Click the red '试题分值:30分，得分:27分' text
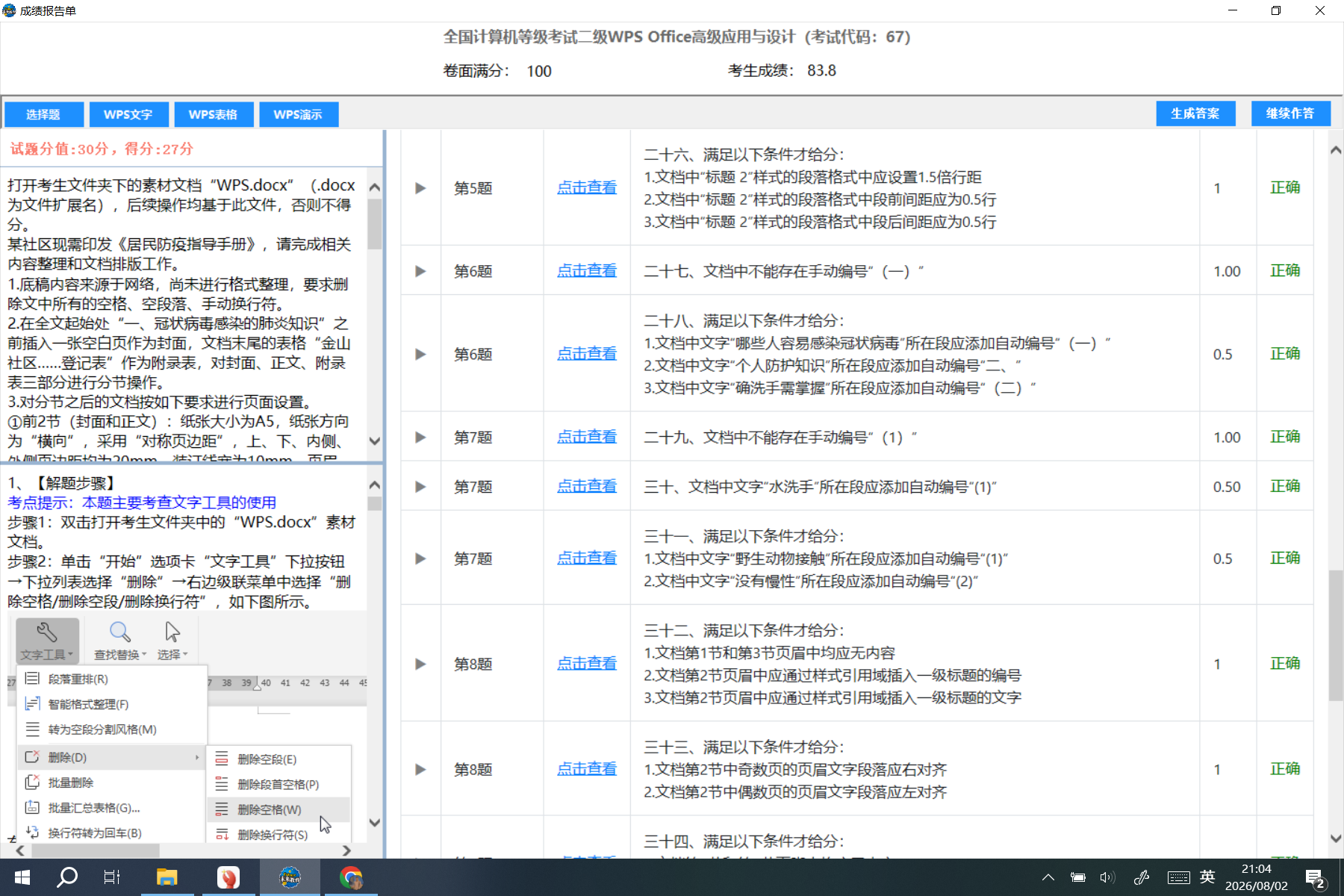This screenshot has height=896, width=1344. (x=102, y=149)
